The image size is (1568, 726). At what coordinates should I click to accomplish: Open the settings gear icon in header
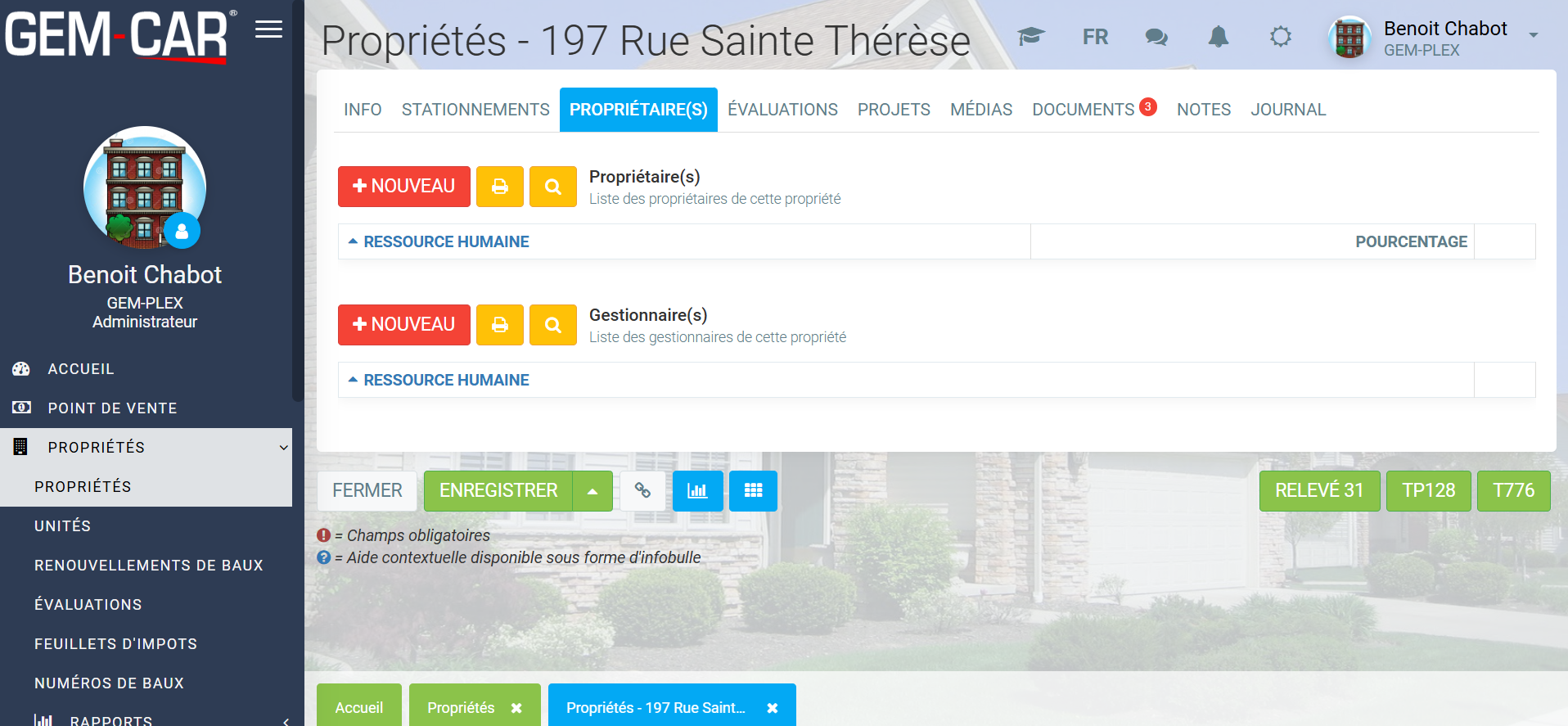(1281, 37)
